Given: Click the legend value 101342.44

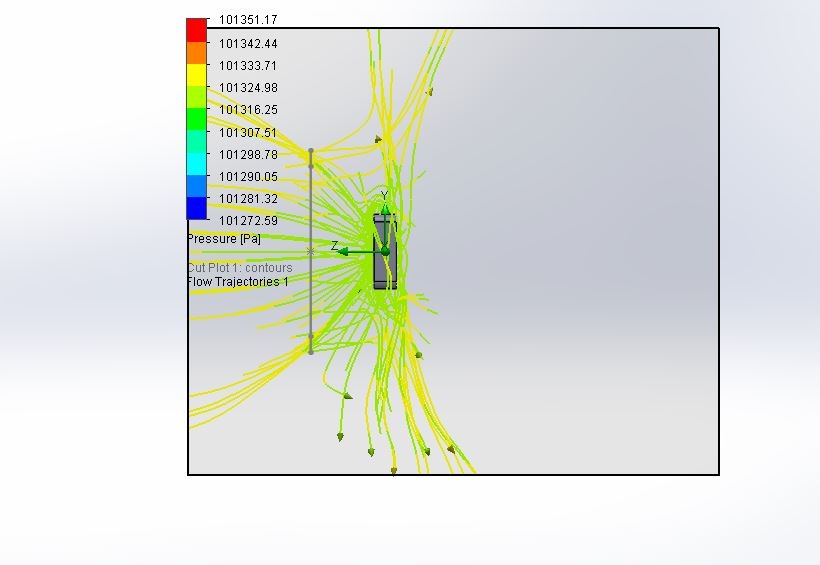Looking at the screenshot, I should [x=248, y=44].
